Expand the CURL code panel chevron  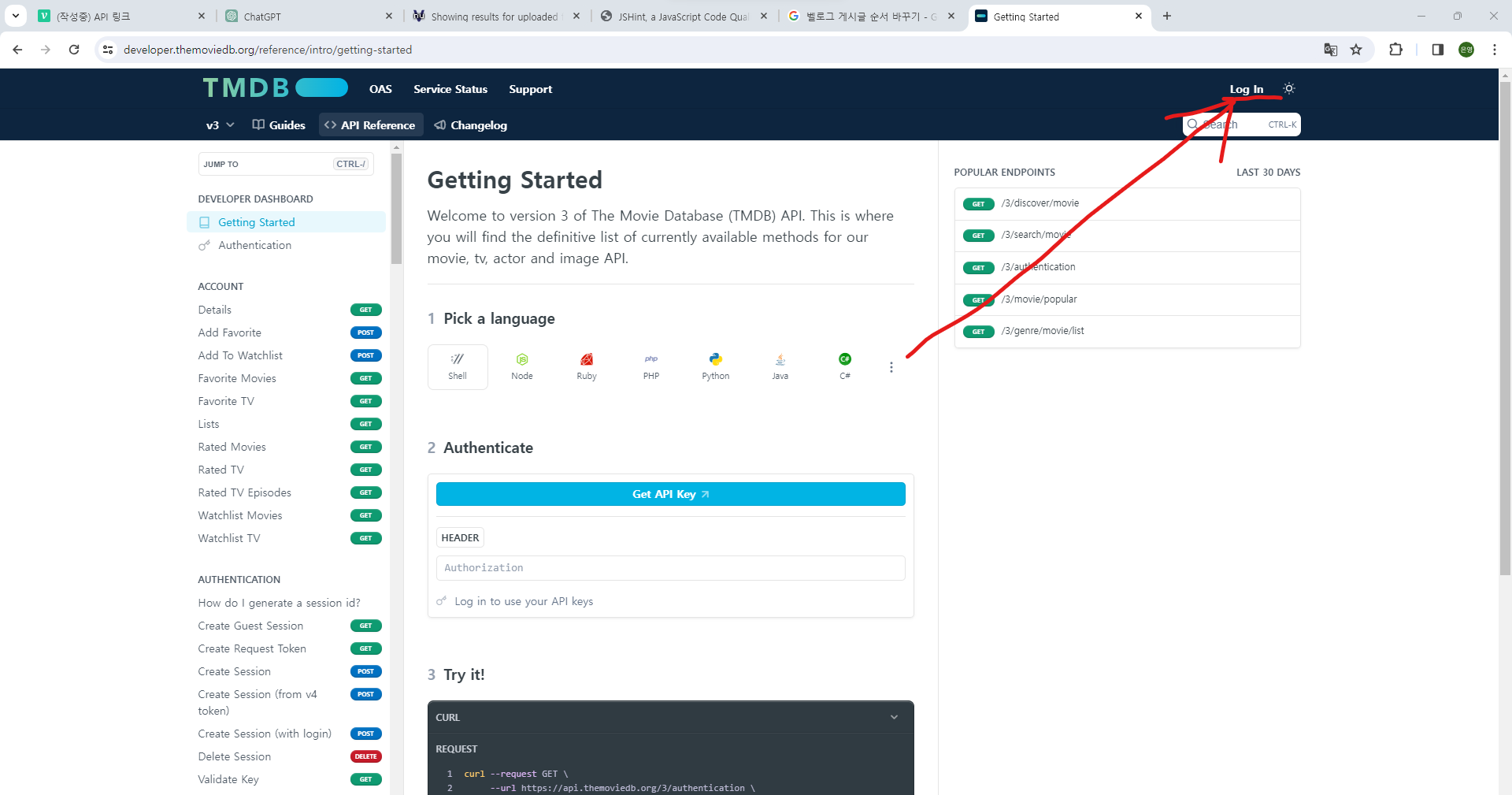895,717
